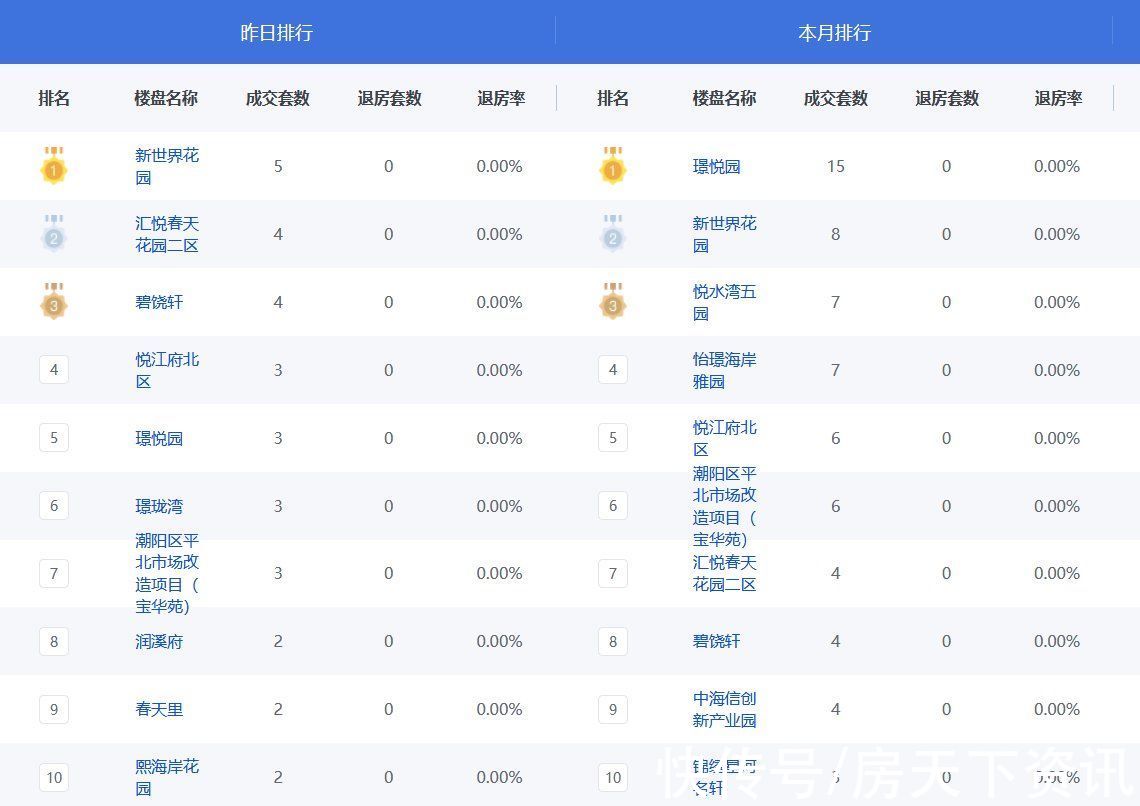This screenshot has width=1140, height=806.
Task: Open the 新世界花园 property page
Action: click(167, 166)
